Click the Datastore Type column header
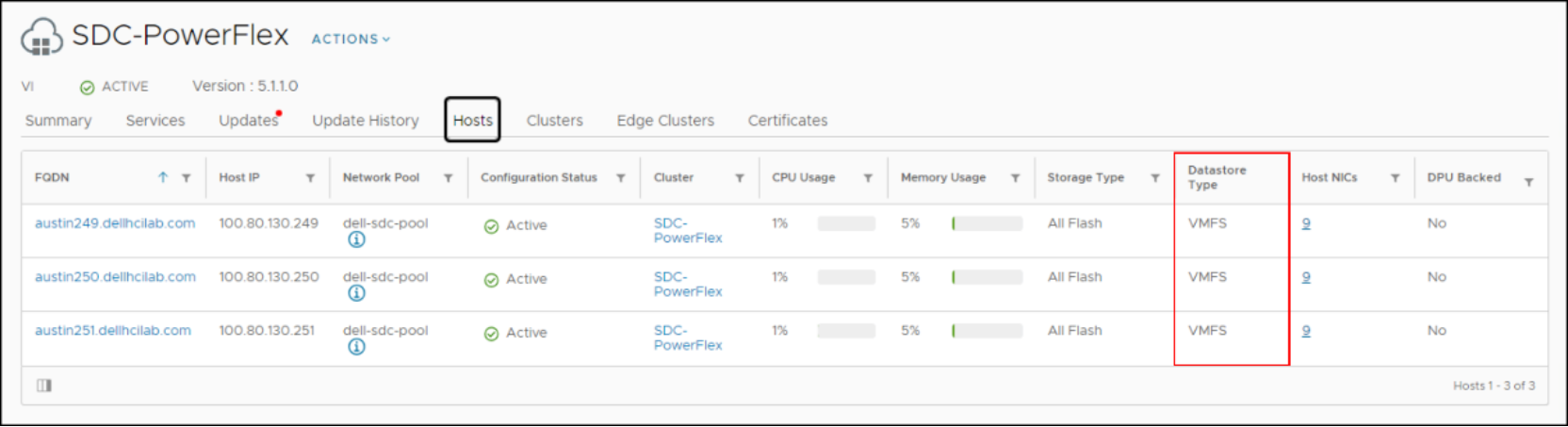This screenshot has width=1568, height=427. 1217,177
